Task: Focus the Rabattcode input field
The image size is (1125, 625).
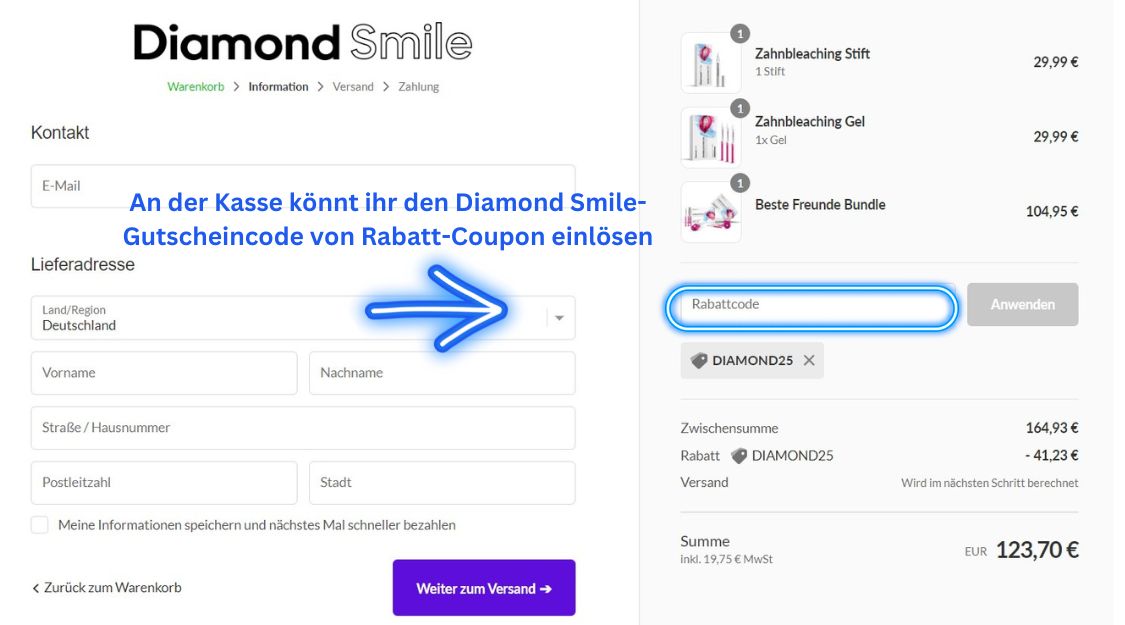Action: 811,308
